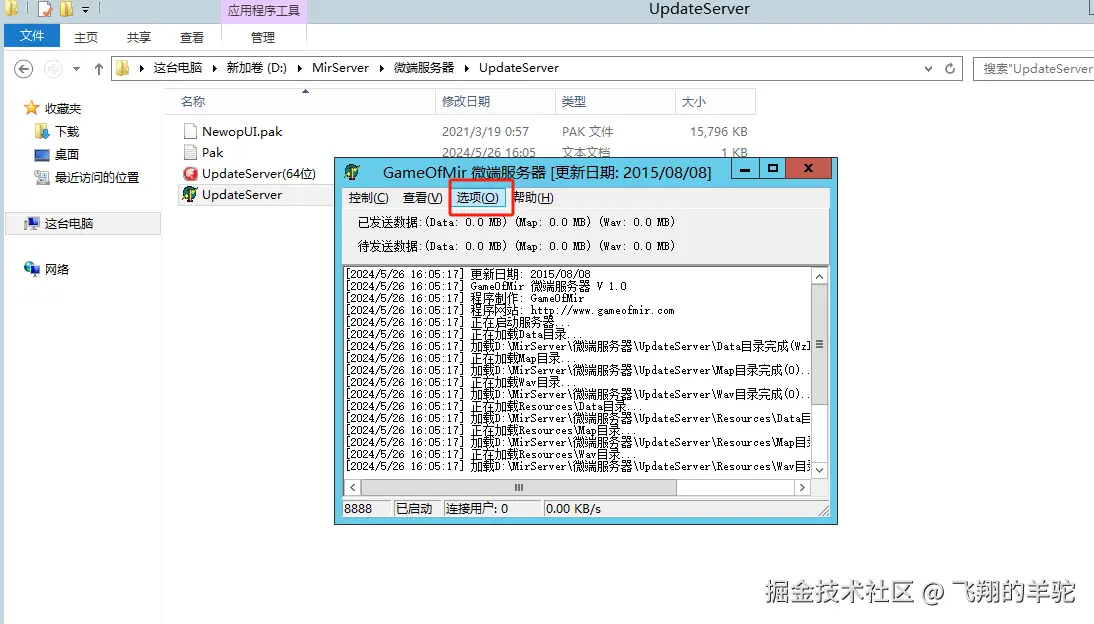Screen dimensions: 1094x624
Task: Expand chevron after 新加卷 (D:) breadcrumb
Action: 299,68
